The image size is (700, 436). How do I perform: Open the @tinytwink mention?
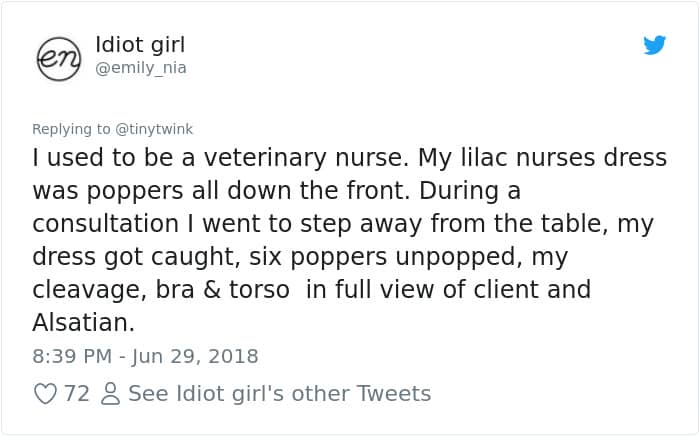(x=155, y=129)
